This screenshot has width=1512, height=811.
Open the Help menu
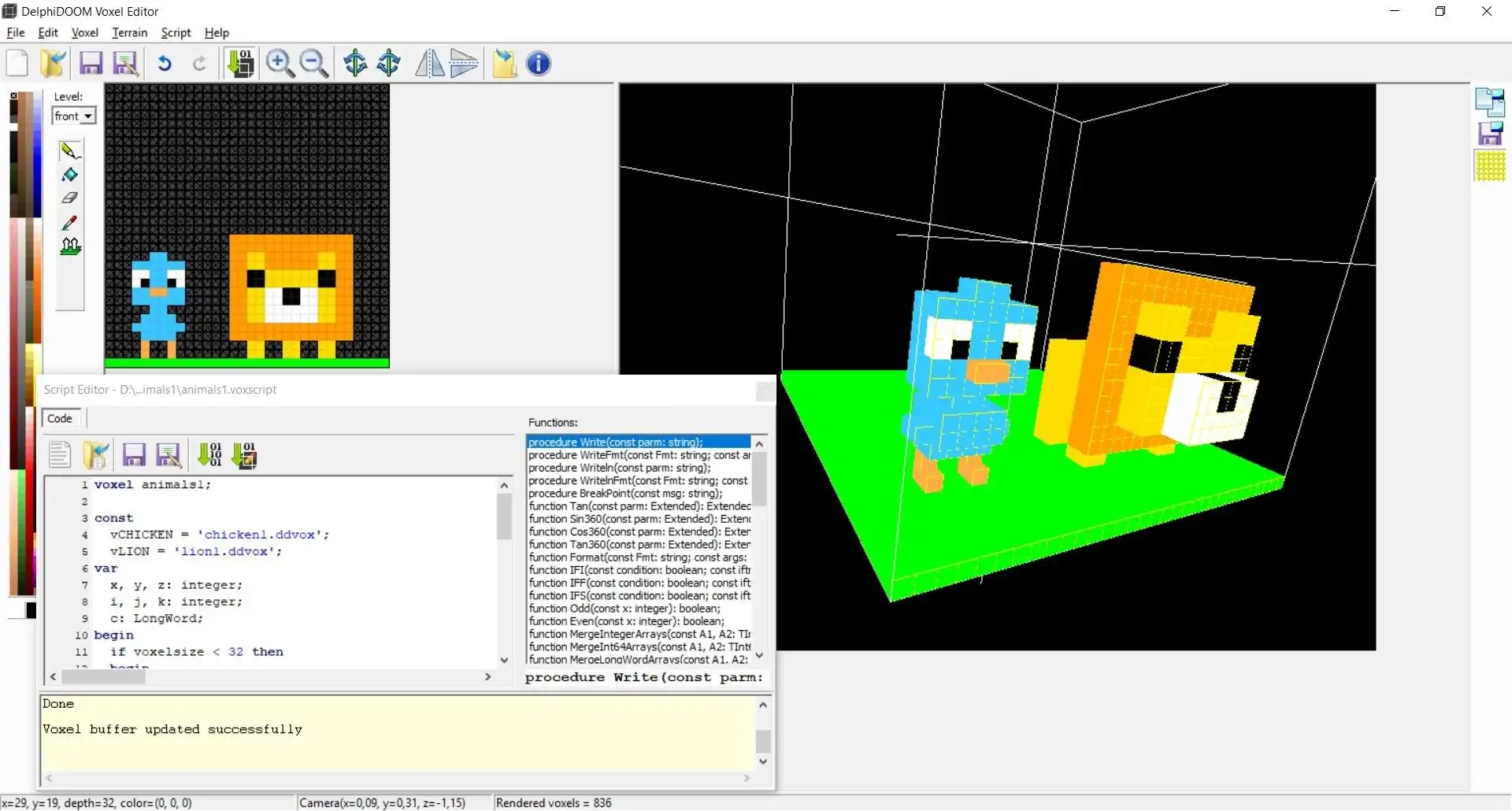point(217,32)
